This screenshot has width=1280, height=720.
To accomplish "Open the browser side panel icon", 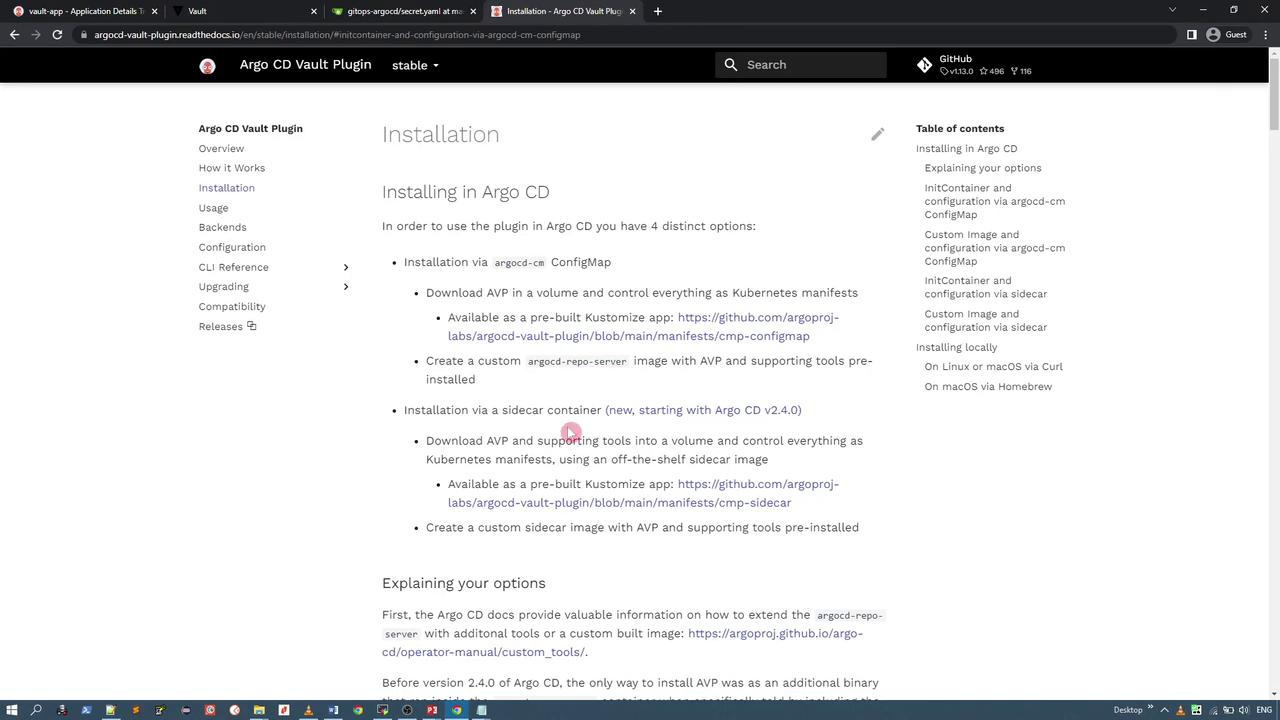I will [x=1191, y=35].
